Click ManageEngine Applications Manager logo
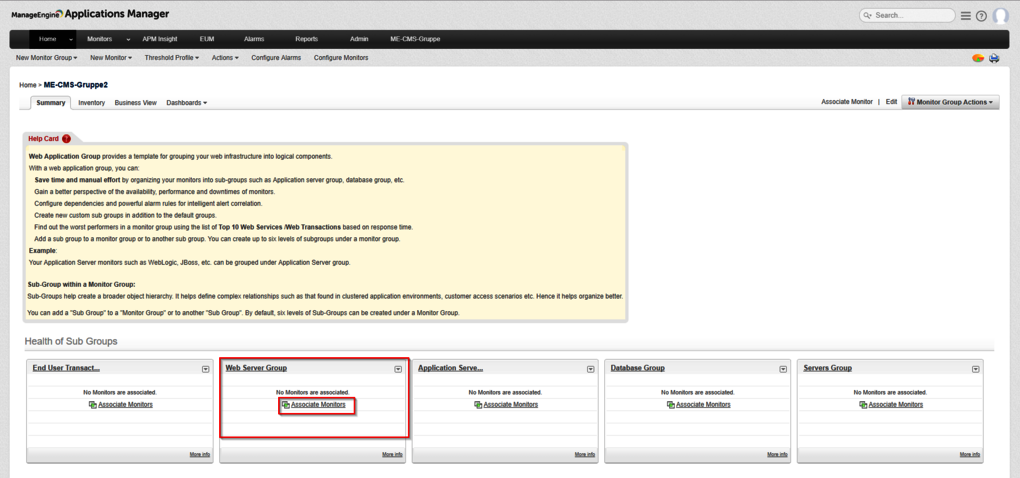This screenshot has height=478, width=1020. pyautogui.click(x=90, y=14)
